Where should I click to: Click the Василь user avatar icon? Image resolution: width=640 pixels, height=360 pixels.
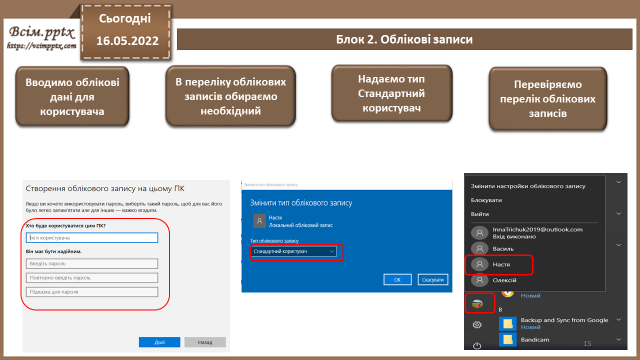[480, 249]
